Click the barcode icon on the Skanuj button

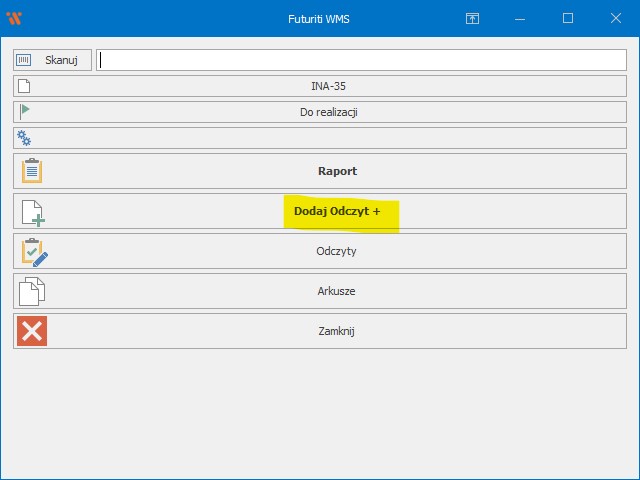(x=24, y=60)
